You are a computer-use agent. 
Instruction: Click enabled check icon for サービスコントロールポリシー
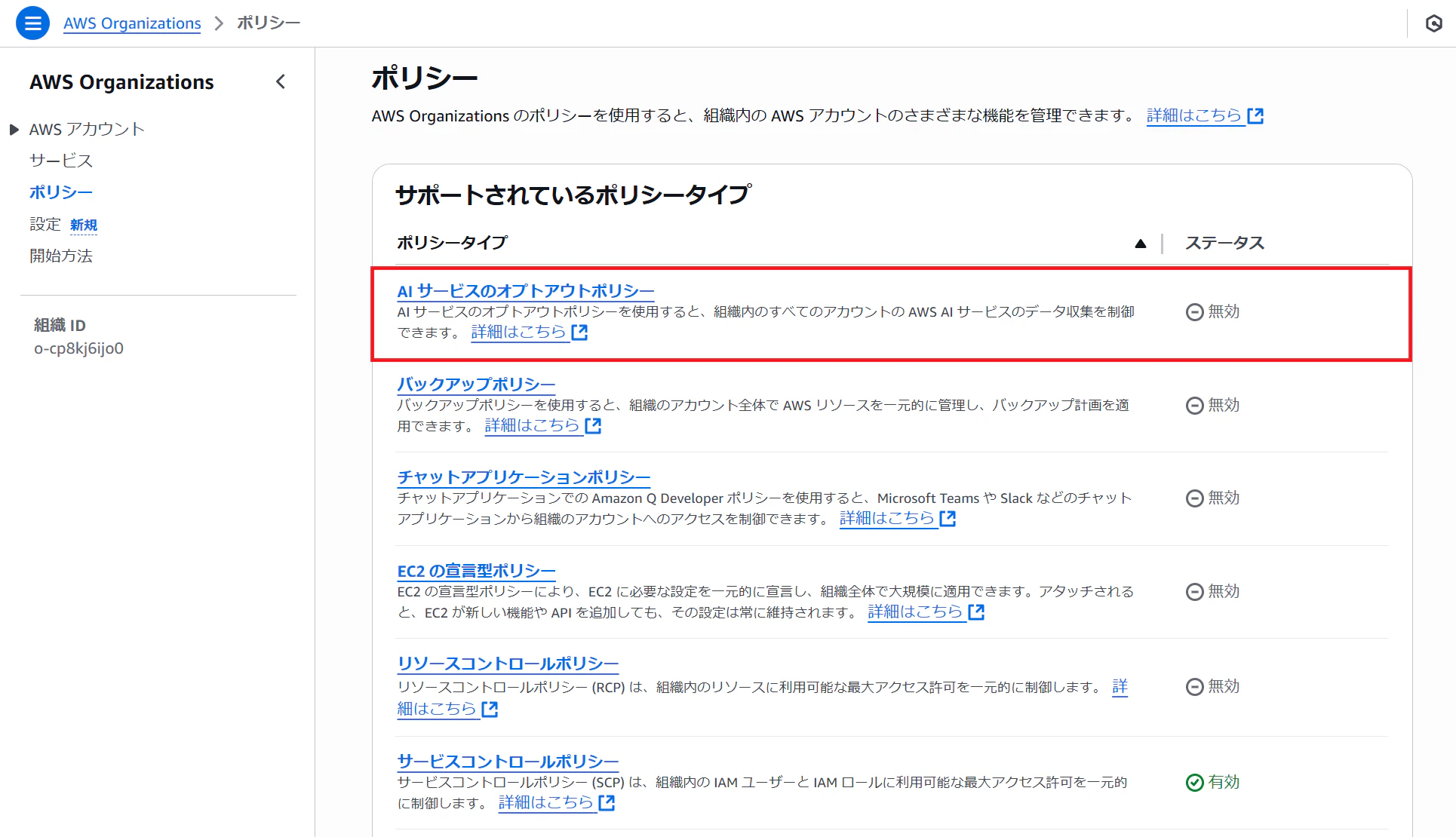(1194, 783)
